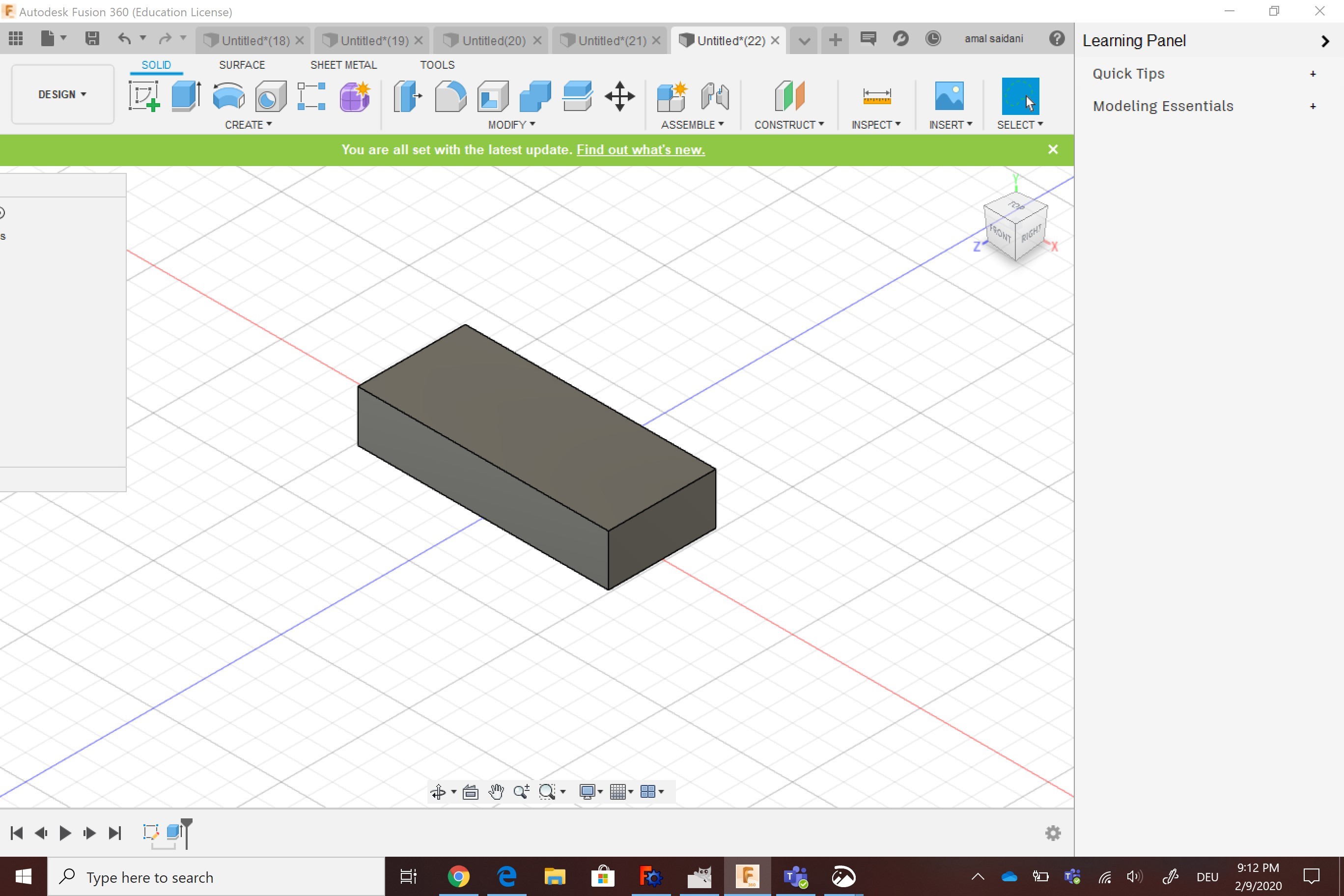This screenshot has height=896, width=1344.
Task: Open the 'Find out what's new' link
Action: pos(640,150)
